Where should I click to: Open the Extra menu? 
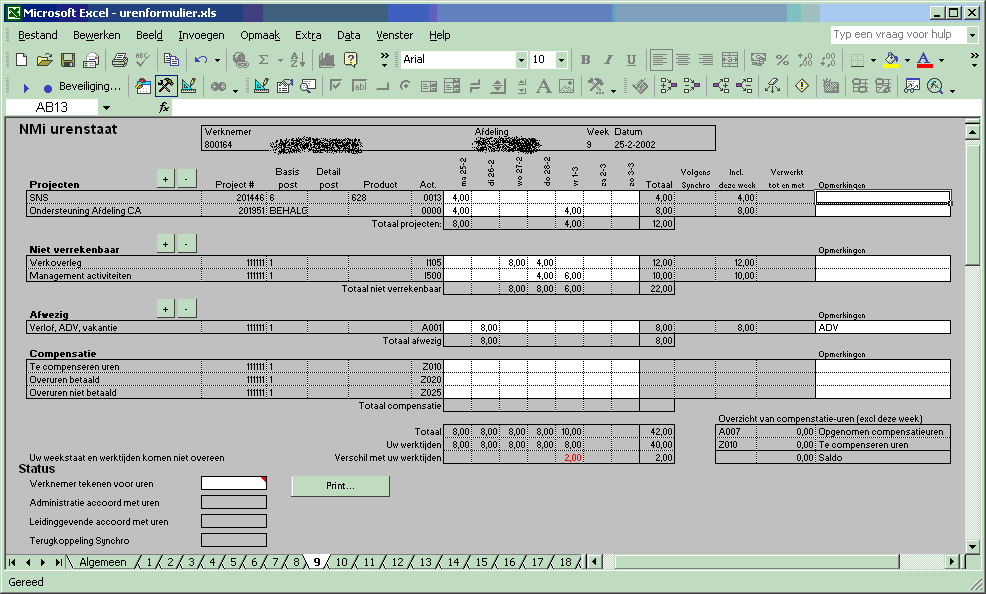[x=308, y=35]
